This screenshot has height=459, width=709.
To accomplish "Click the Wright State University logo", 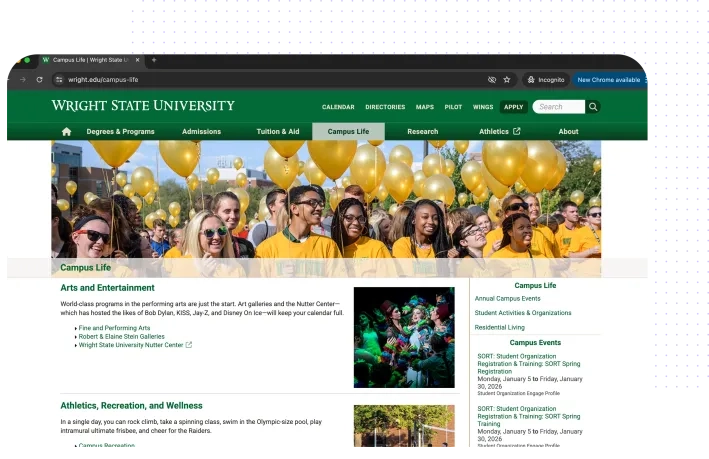I will coord(143,105).
